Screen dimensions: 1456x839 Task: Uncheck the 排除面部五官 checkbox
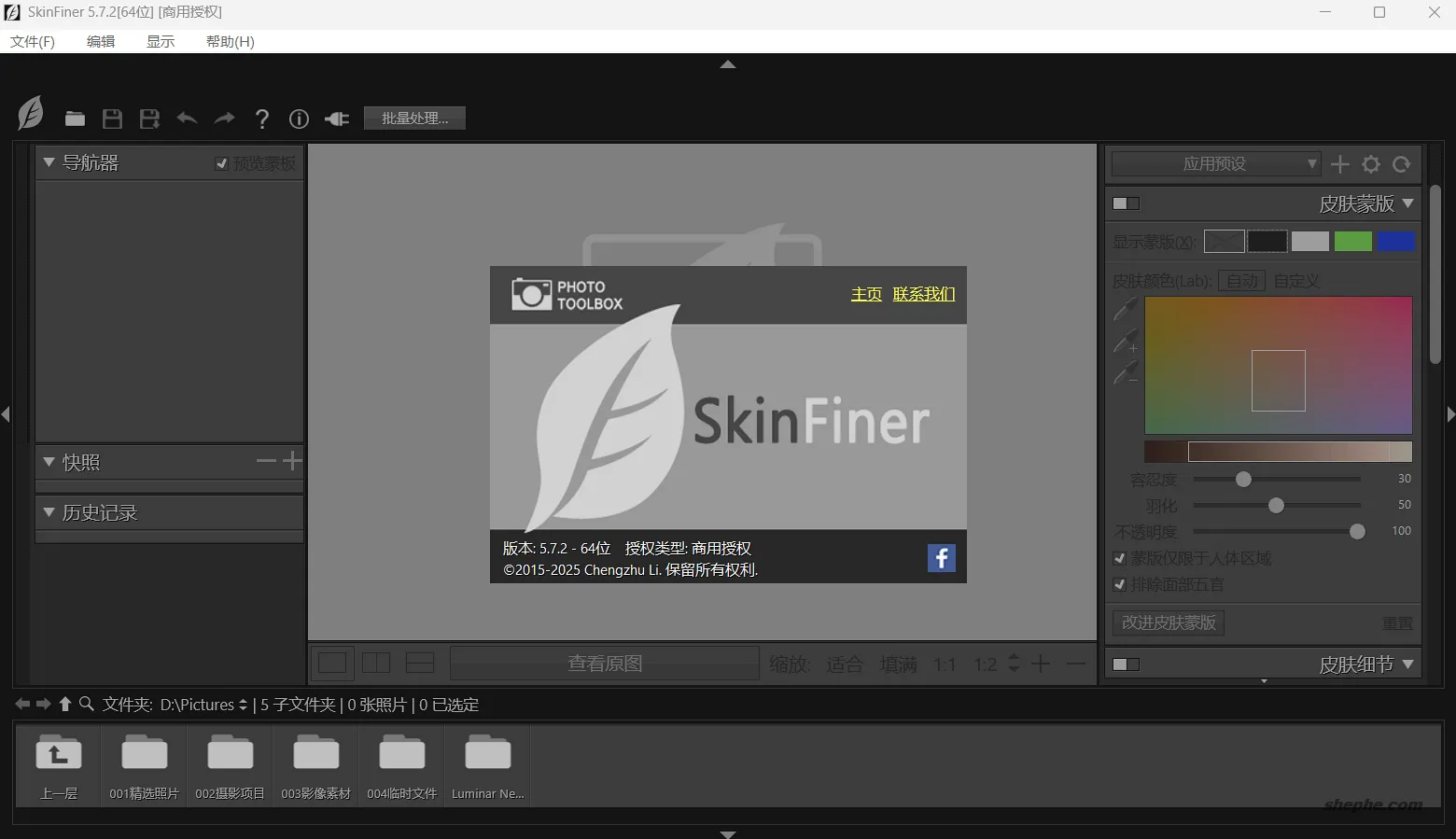point(1120,584)
